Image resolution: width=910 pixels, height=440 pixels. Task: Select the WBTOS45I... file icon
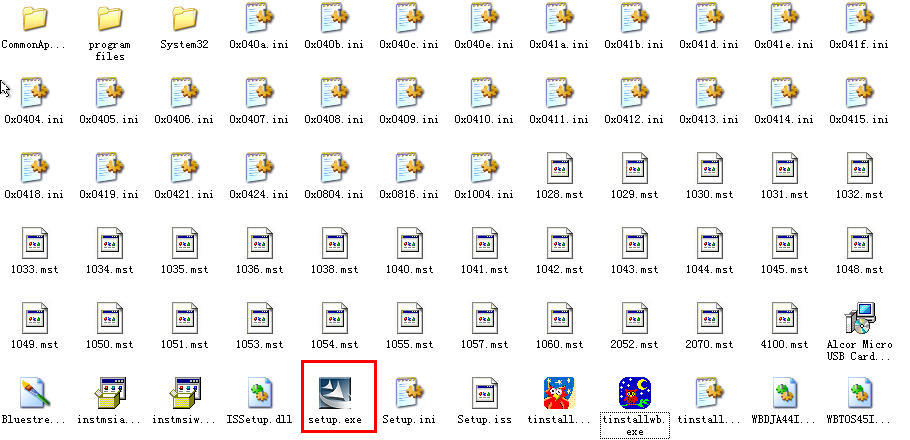[860, 393]
